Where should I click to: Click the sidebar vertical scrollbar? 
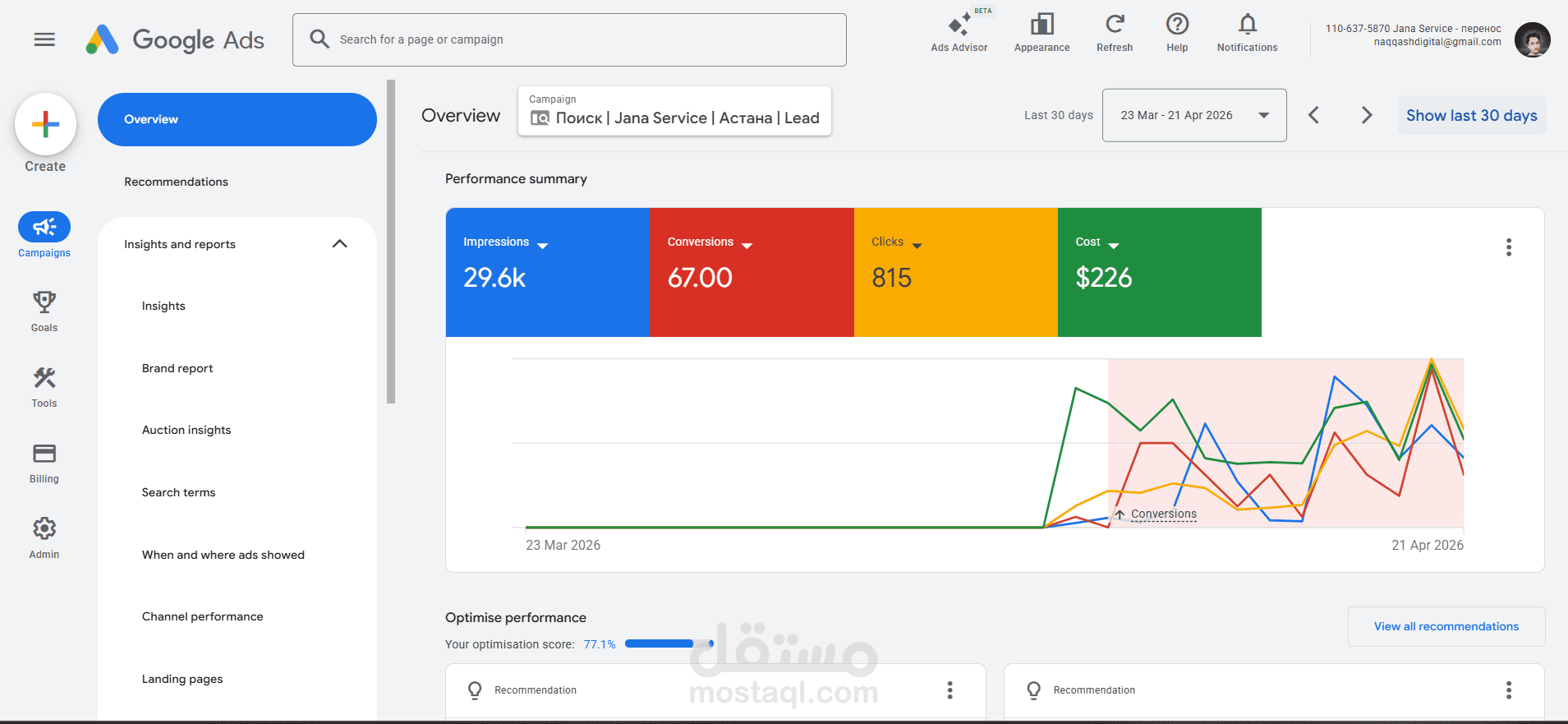pyautogui.click(x=391, y=242)
